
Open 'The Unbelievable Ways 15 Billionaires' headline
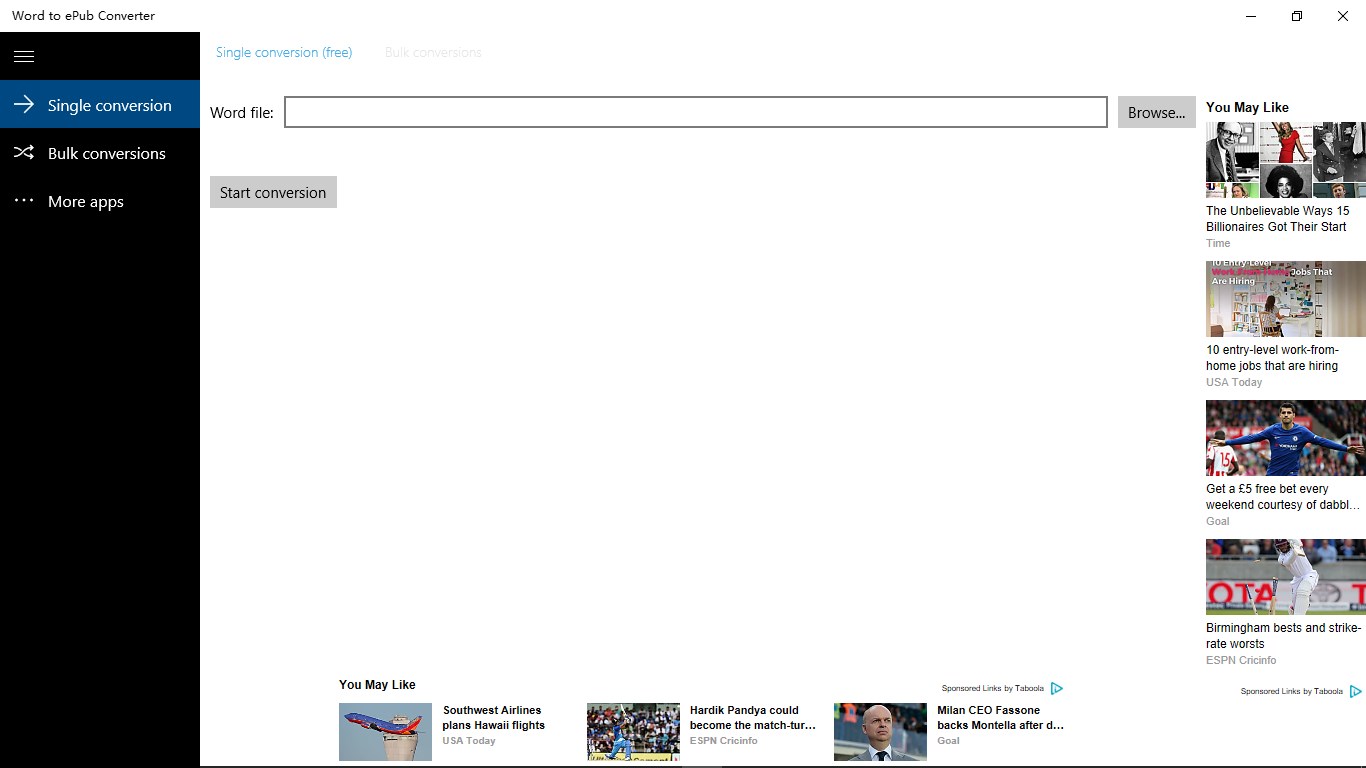(1278, 219)
